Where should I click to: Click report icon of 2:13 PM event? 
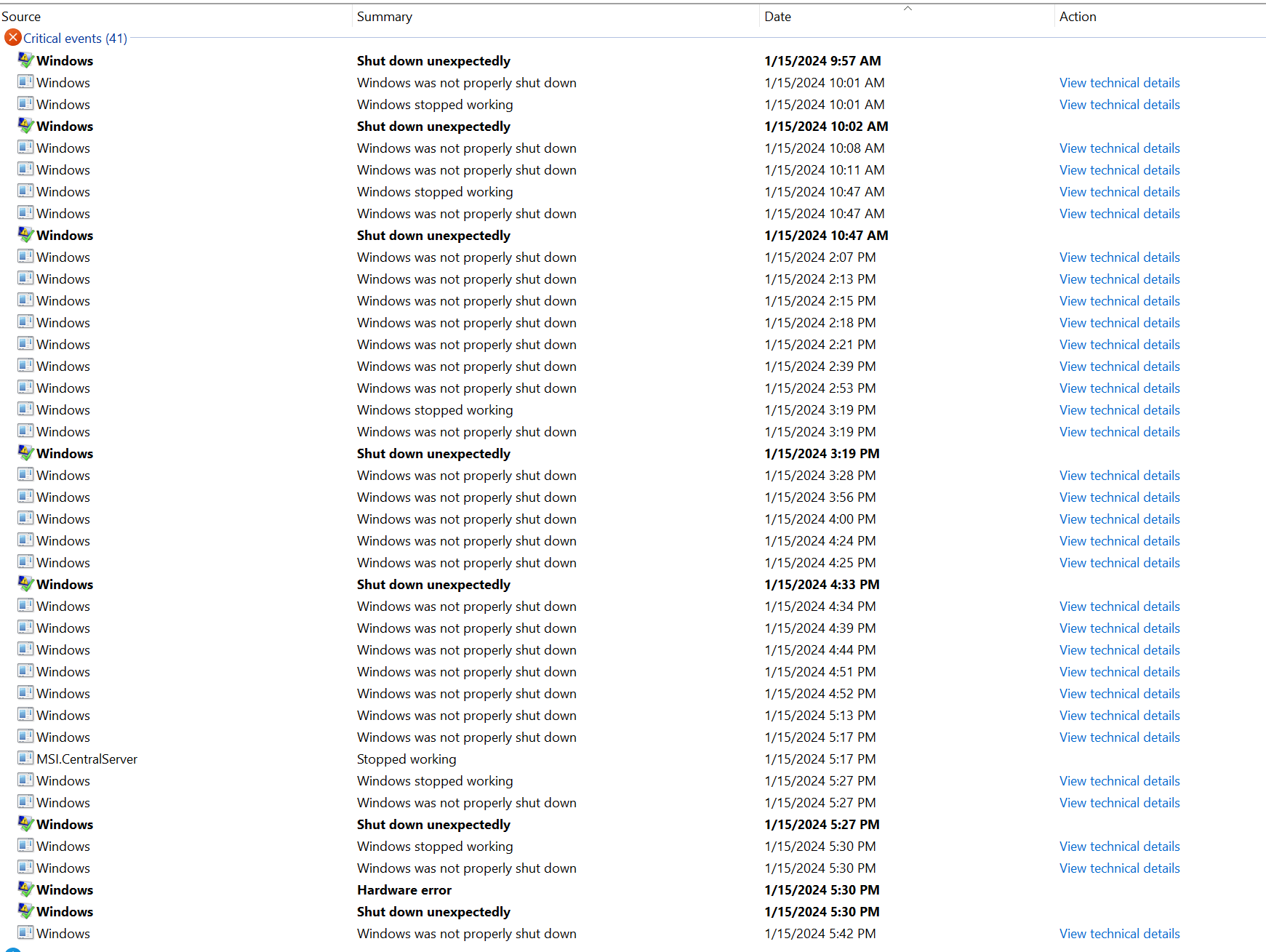click(25, 278)
